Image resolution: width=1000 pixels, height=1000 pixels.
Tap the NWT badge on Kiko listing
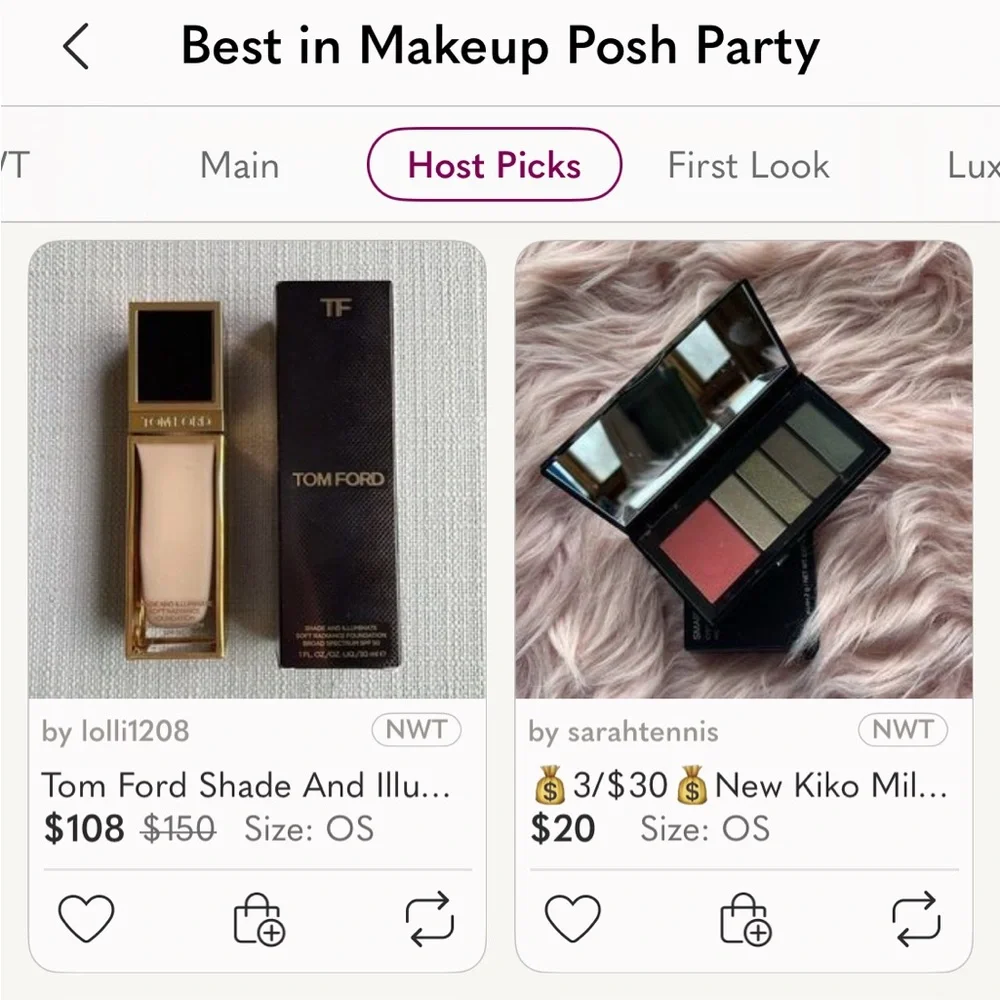(x=902, y=729)
